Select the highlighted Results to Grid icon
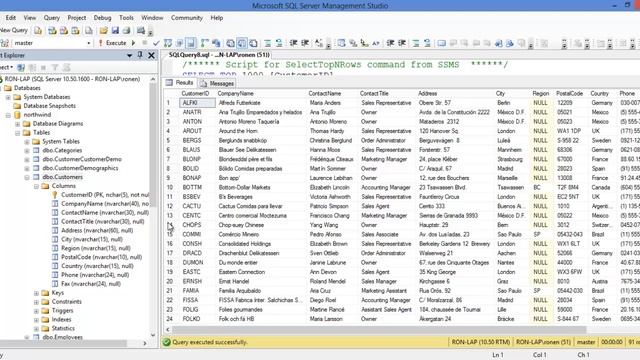The image size is (640, 360). pos(242,43)
